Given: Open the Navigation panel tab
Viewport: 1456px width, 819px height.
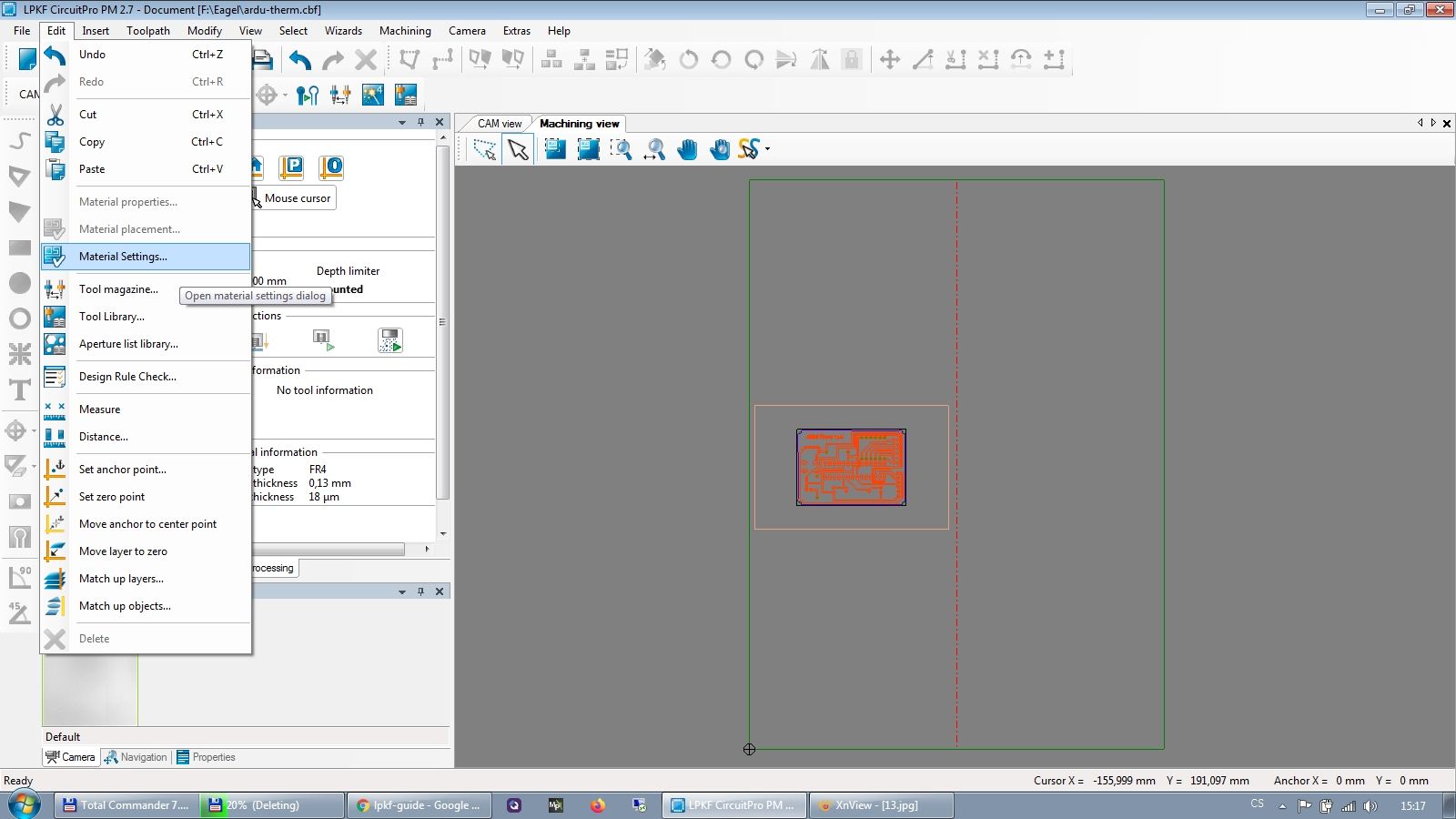Looking at the screenshot, I should coord(136,757).
